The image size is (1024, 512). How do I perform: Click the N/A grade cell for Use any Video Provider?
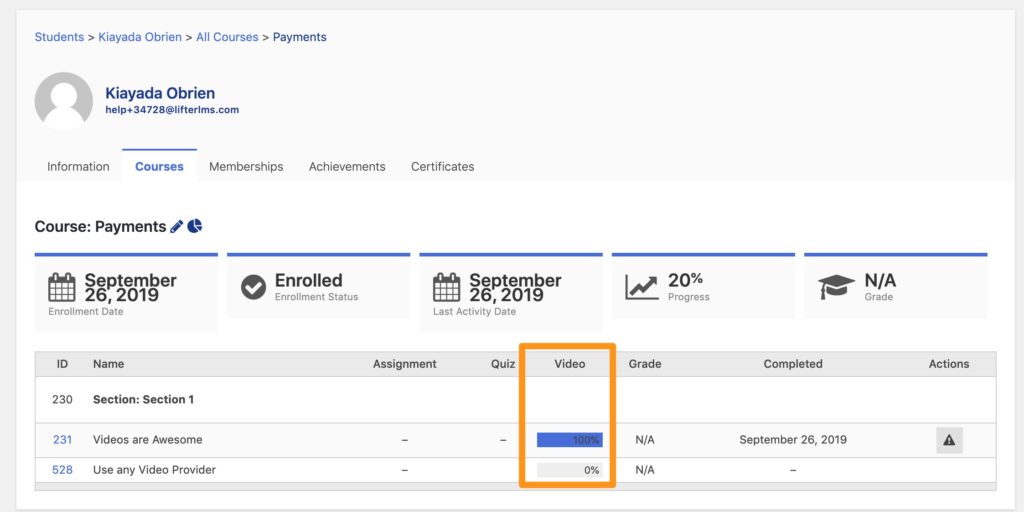coord(645,470)
